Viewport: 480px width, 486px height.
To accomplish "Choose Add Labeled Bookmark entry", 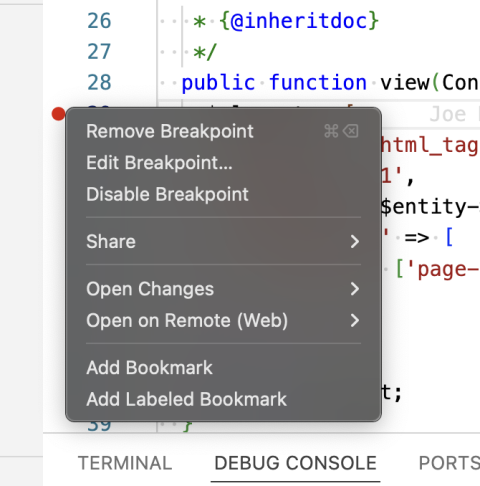I will [x=223, y=399].
